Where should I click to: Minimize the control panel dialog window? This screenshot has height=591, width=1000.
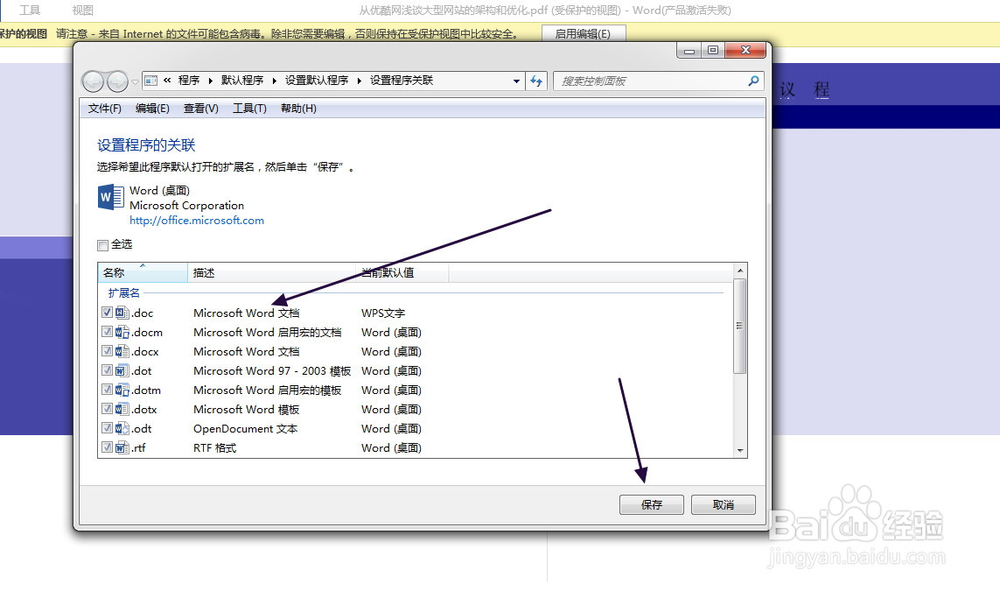pyautogui.click(x=689, y=50)
